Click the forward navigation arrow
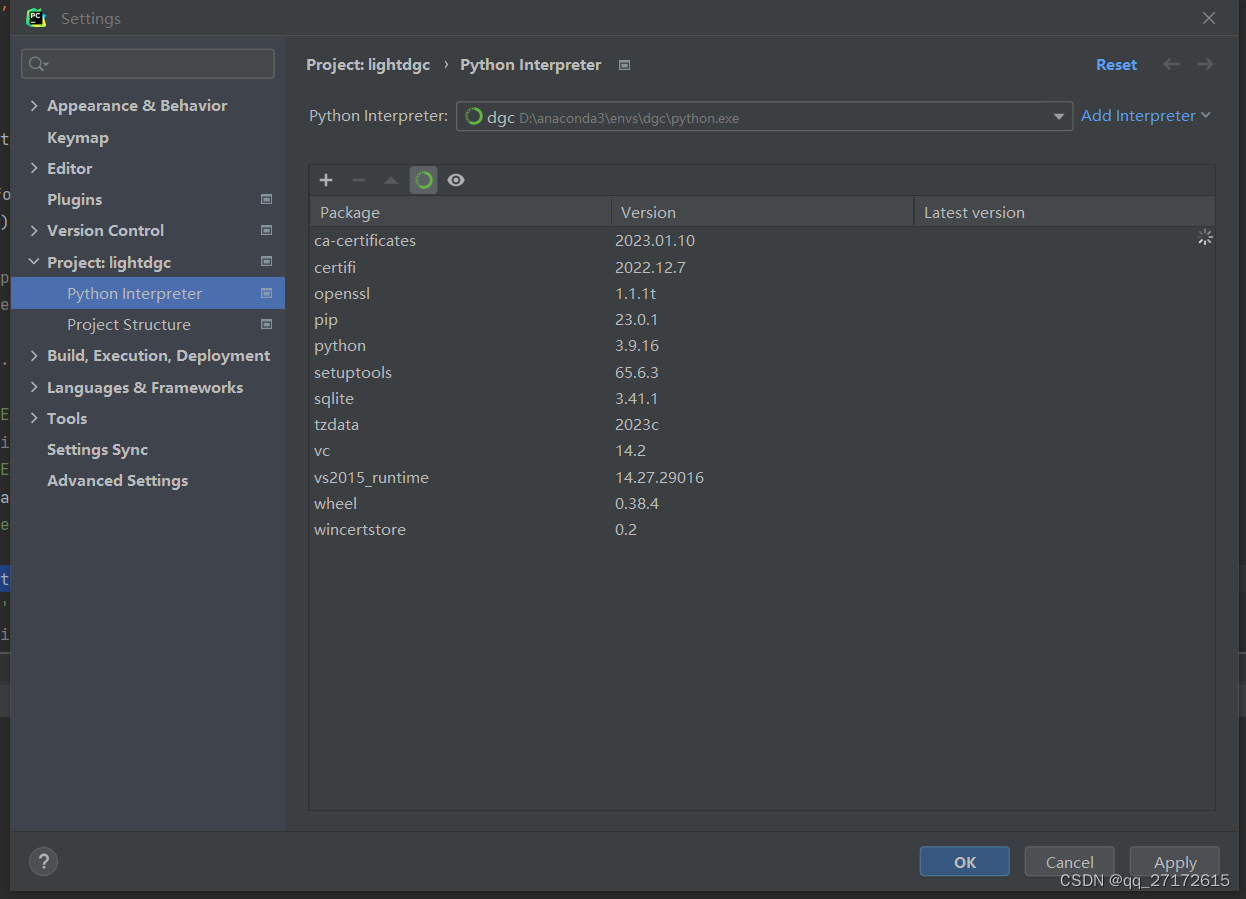The height and width of the screenshot is (899, 1246). point(1205,64)
